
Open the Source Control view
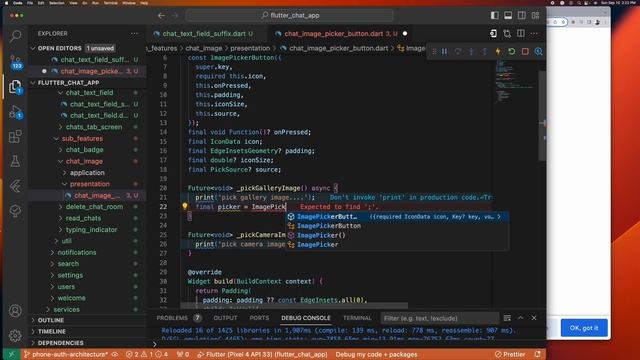click(16, 61)
